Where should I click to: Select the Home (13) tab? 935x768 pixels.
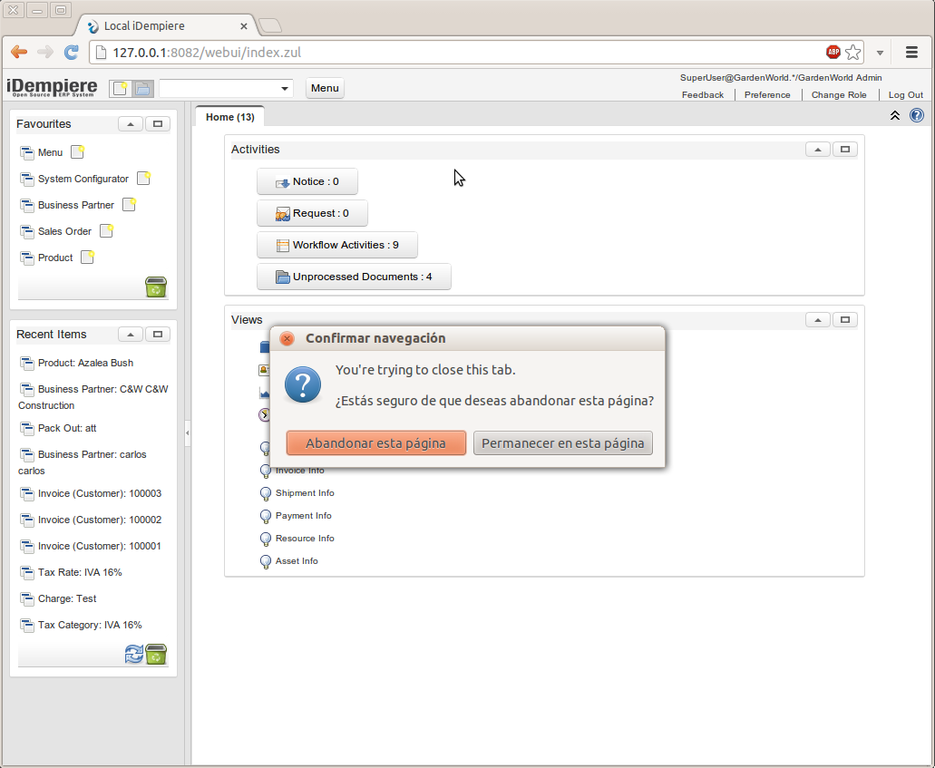(230, 117)
